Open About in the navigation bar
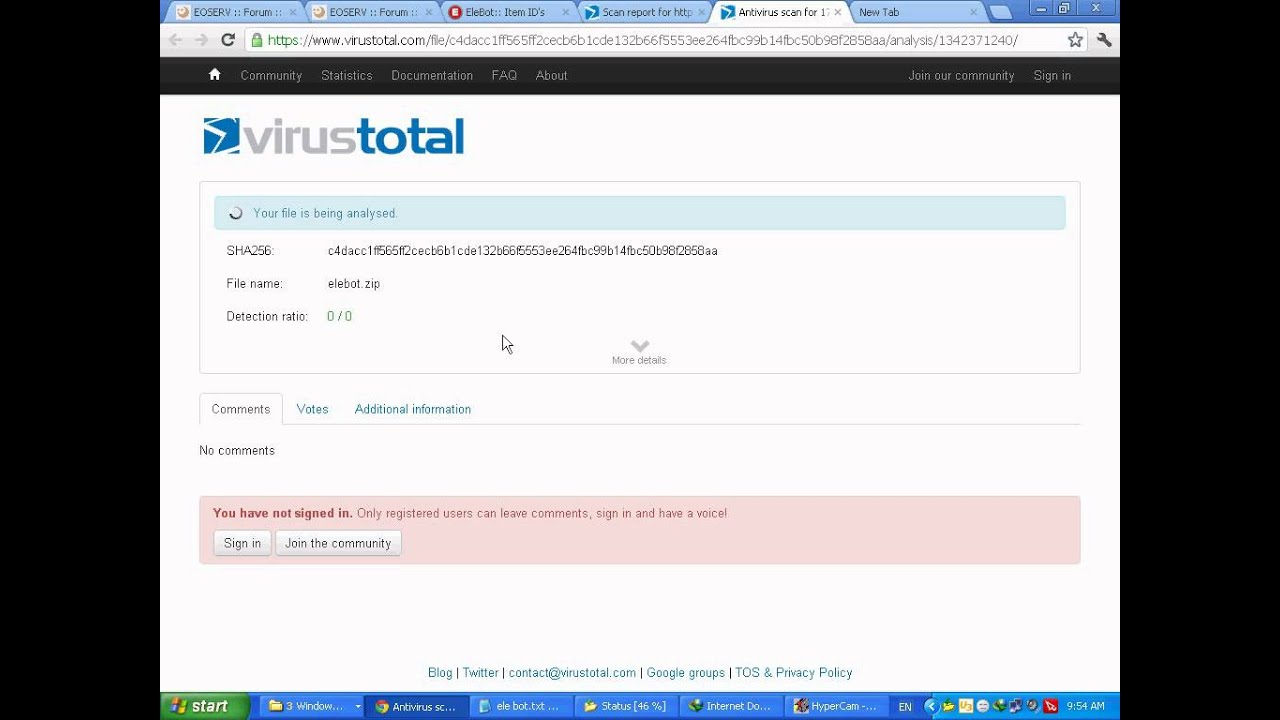This screenshot has width=1280, height=720. [551, 75]
